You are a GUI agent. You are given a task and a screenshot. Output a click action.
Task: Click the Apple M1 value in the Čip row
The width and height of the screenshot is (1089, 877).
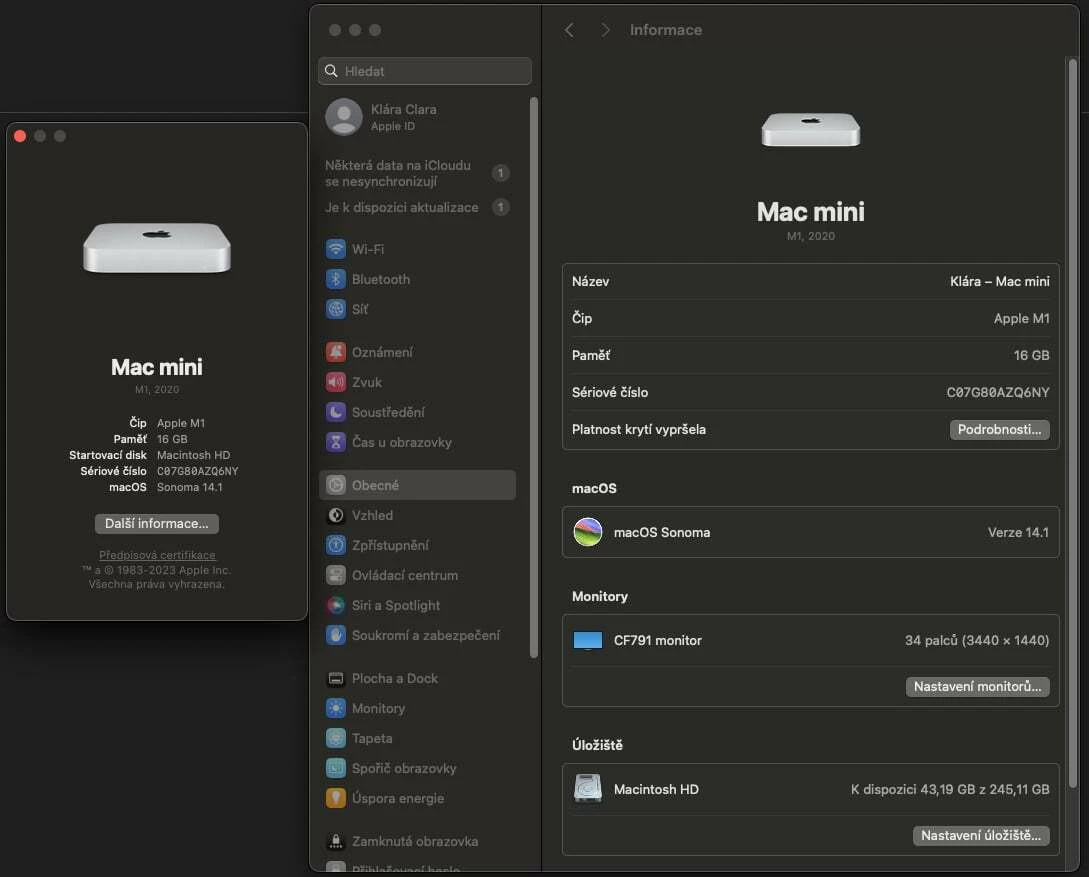[1022, 319]
